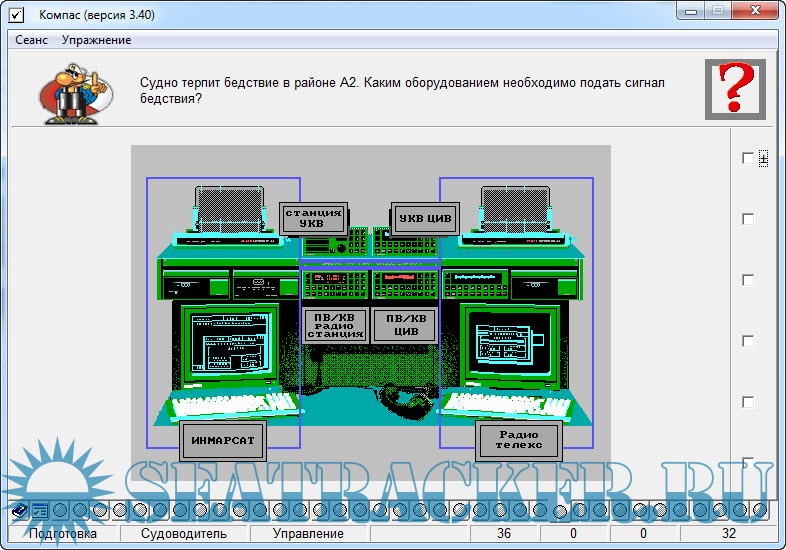Image resolution: width=786 pixels, height=550 pixels.
Task: Click the first round question indicator
Action: (x=62, y=511)
